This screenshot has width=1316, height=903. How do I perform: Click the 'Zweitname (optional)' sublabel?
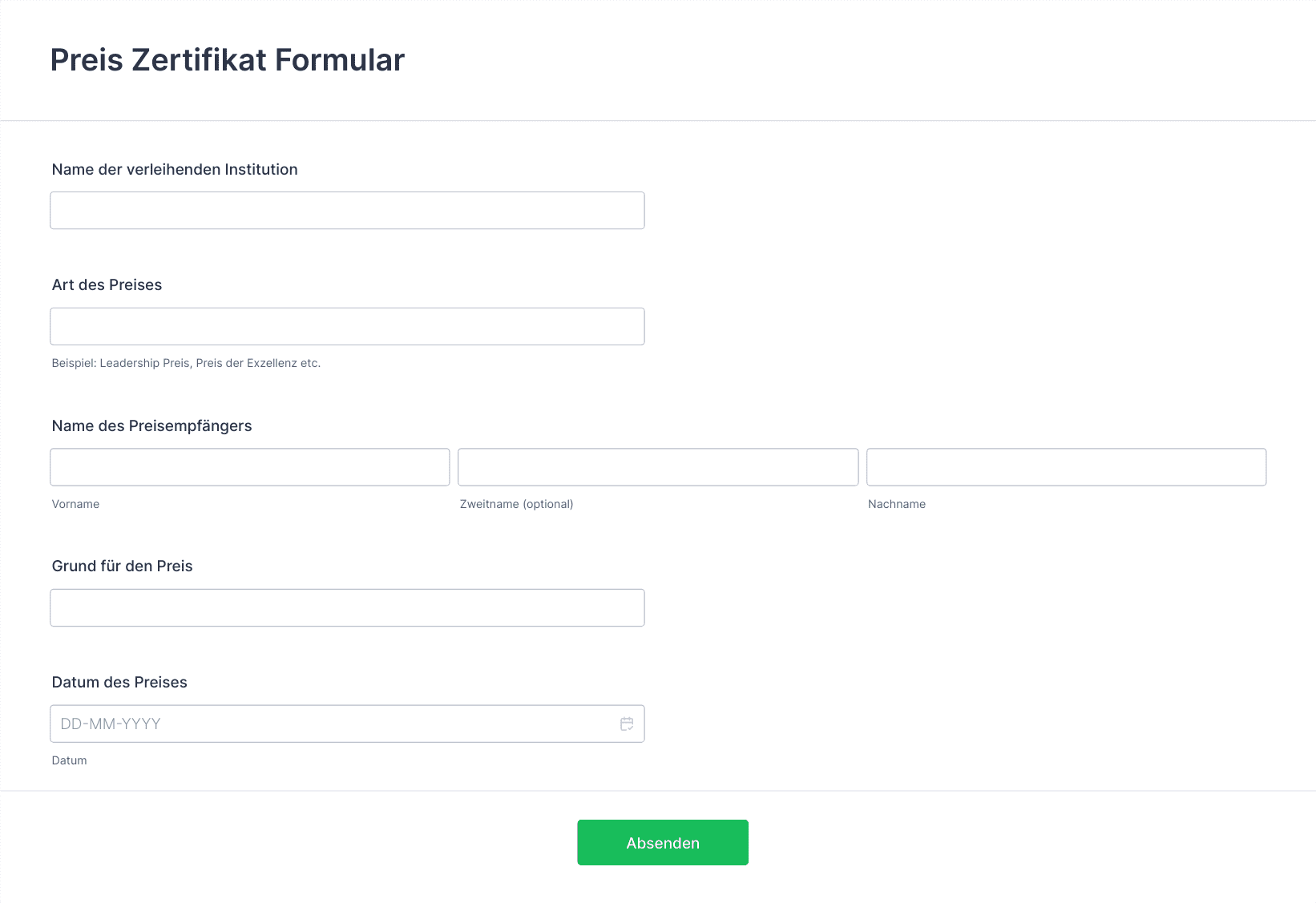tap(517, 504)
